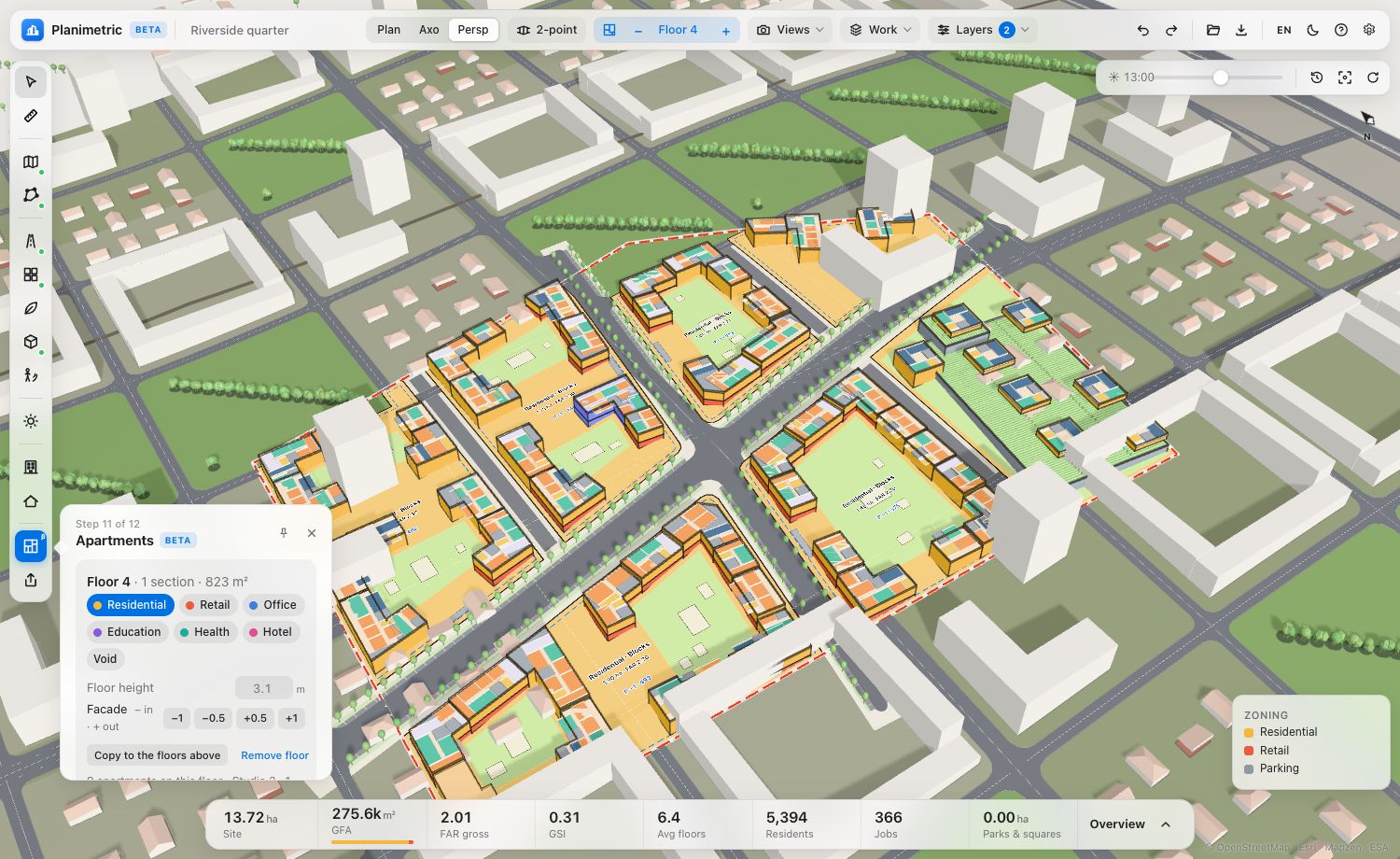Switch to Axo view
1400x859 pixels.
coord(429,30)
